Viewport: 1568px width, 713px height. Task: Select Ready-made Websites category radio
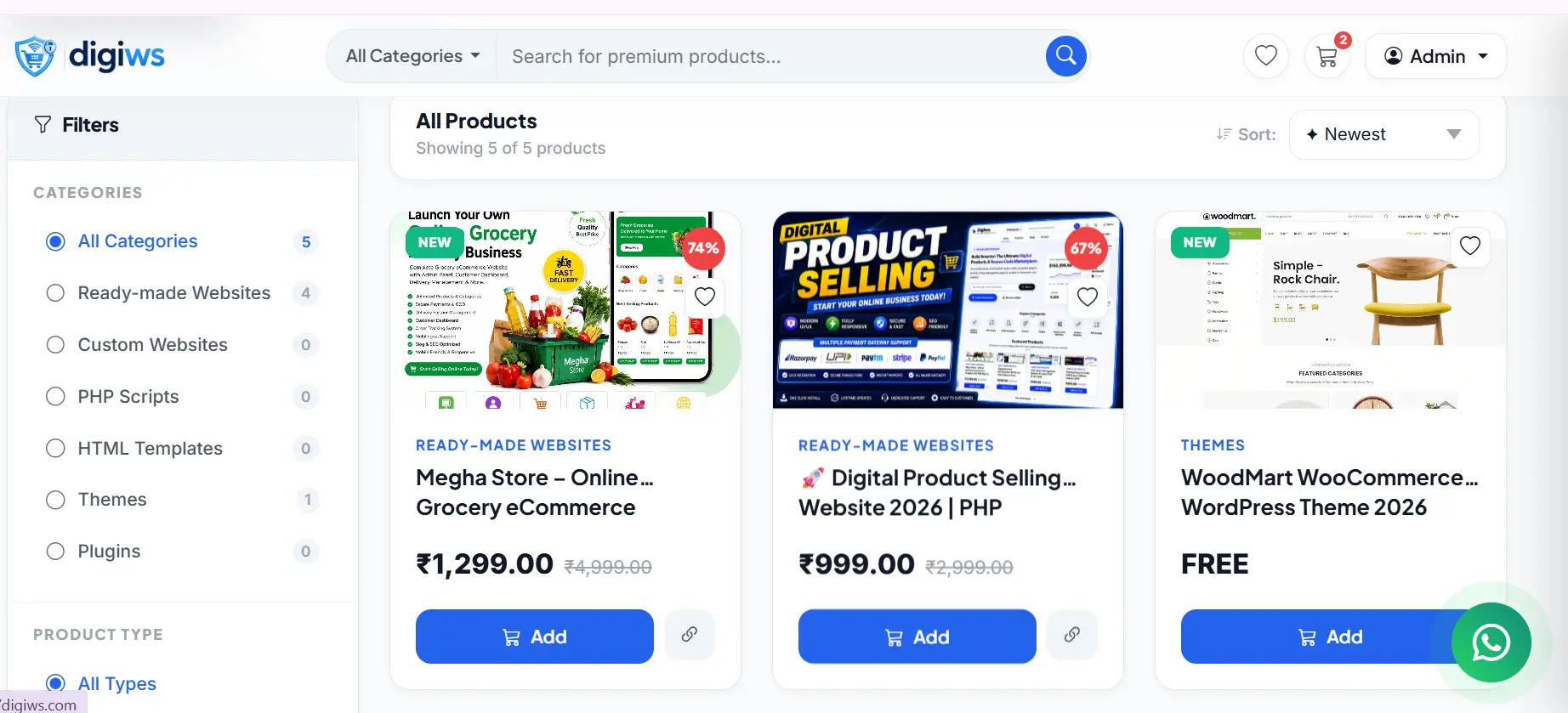[x=55, y=293]
